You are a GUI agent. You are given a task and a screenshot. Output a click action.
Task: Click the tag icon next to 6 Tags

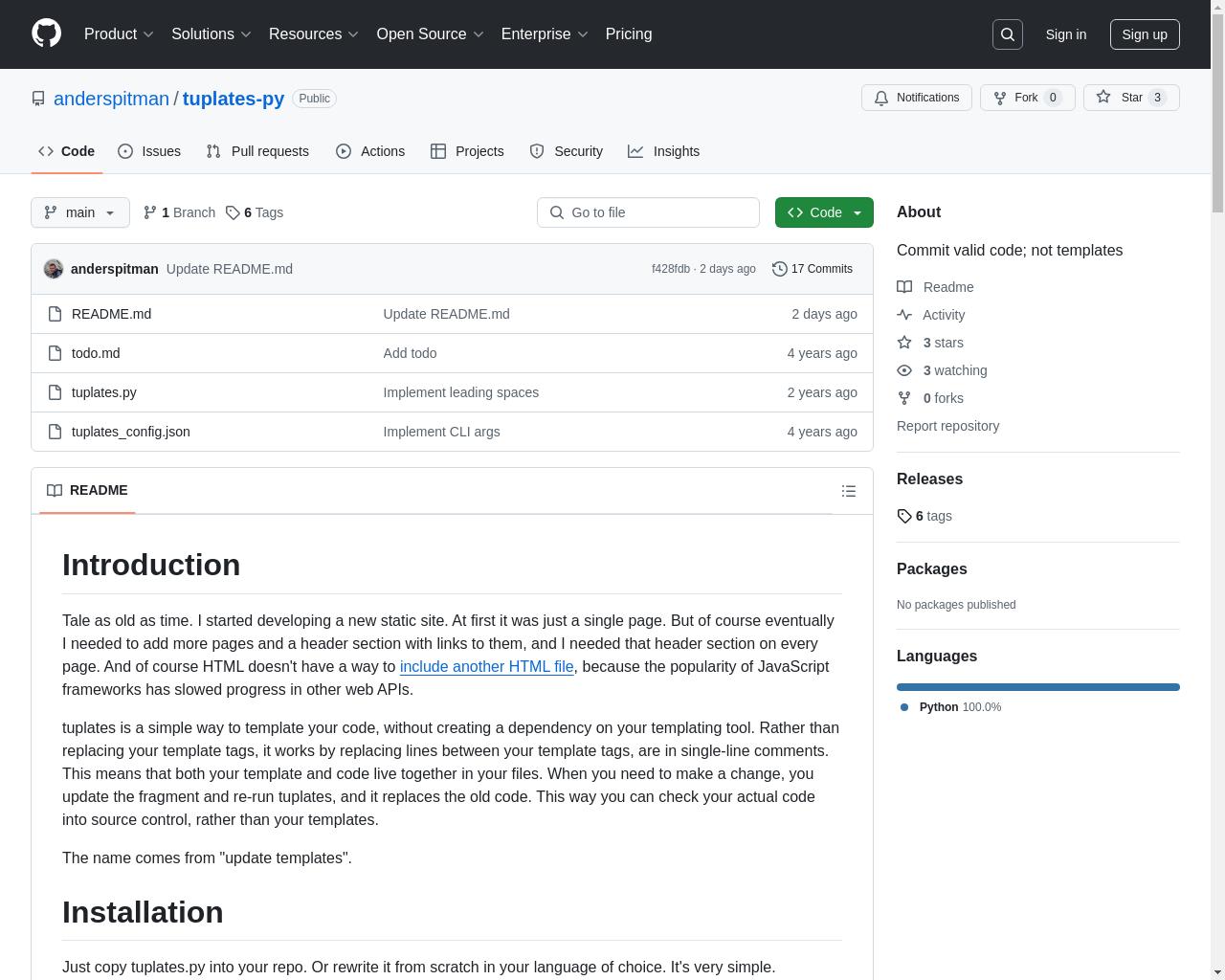(x=233, y=212)
